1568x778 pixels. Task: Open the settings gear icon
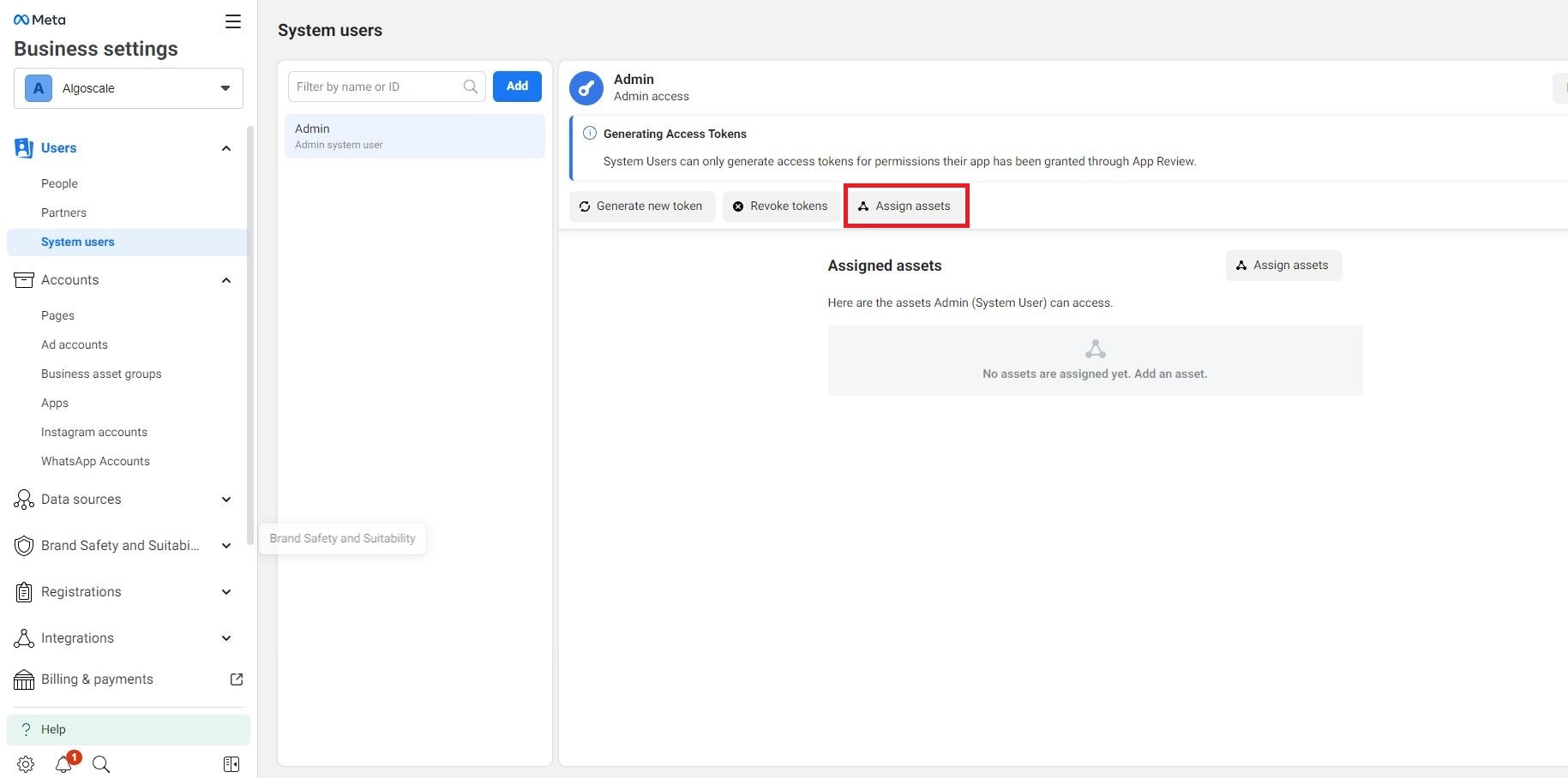coord(26,764)
